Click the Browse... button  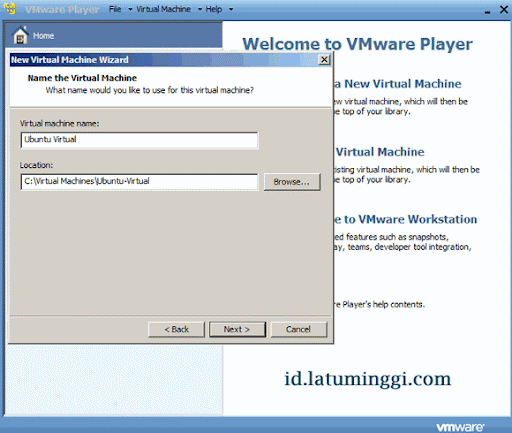point(292,182)
